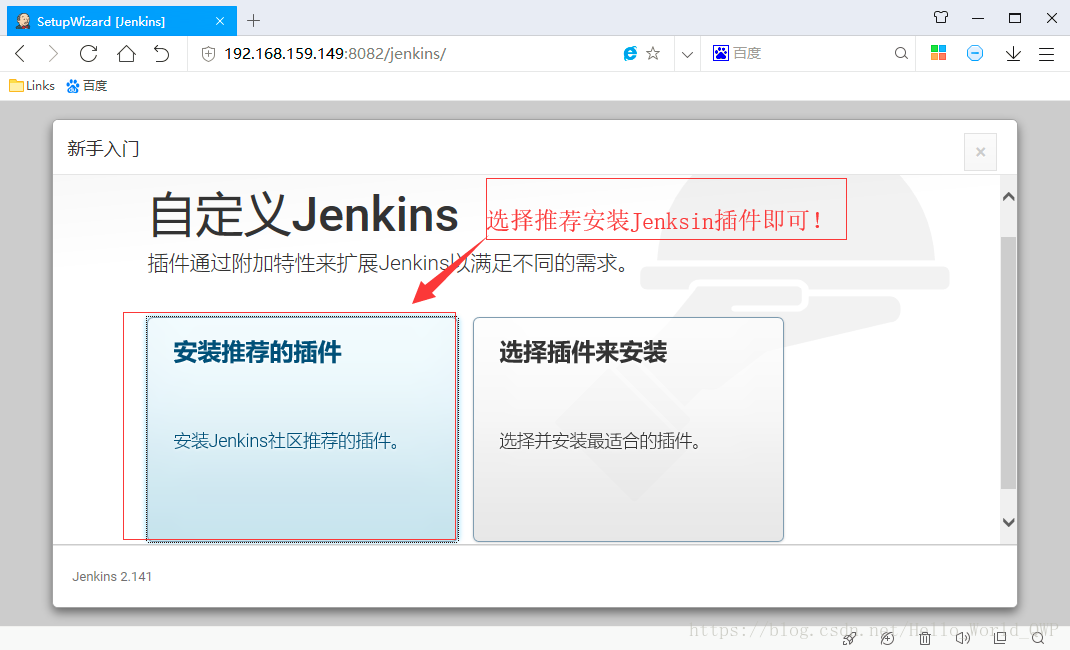
Task: Click the skin/shirt icon in title bar
Action: tap(941, 18)
